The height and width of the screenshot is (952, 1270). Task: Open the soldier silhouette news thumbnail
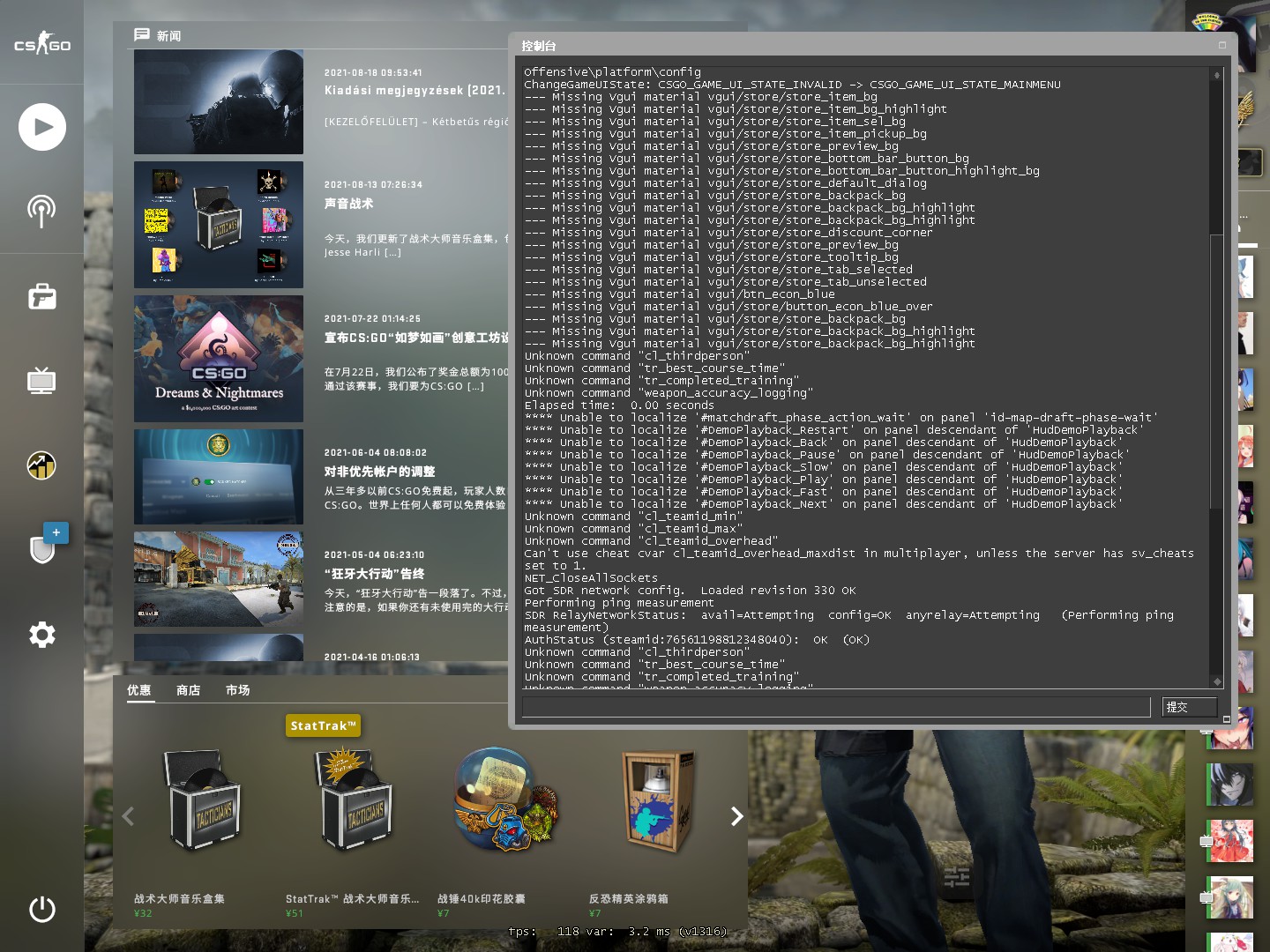219,102
